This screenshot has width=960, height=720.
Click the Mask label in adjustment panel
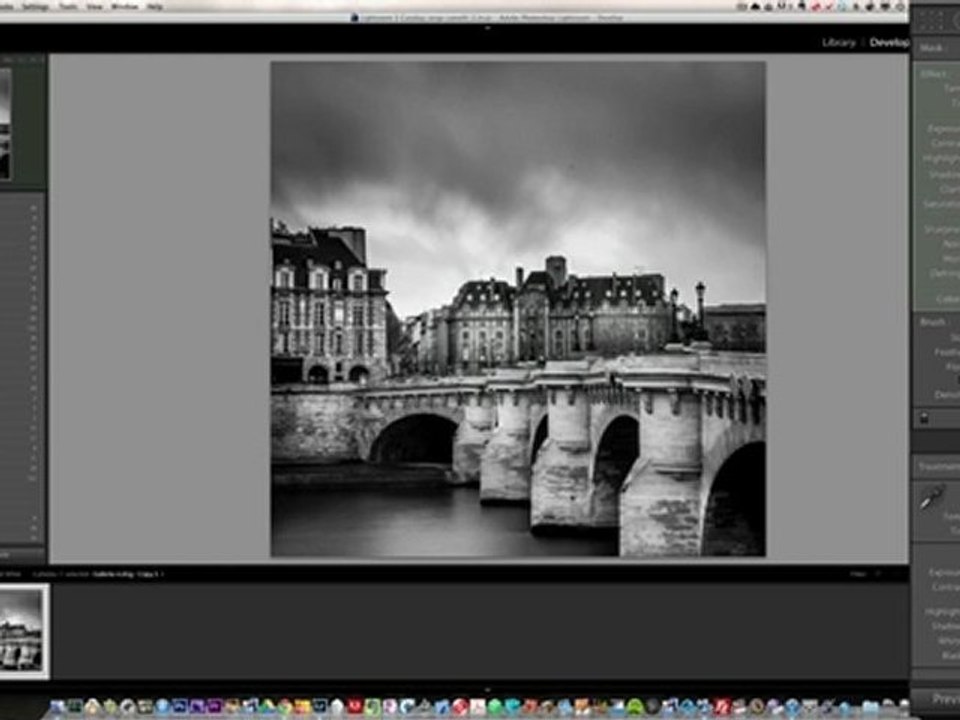coord(931,48)
